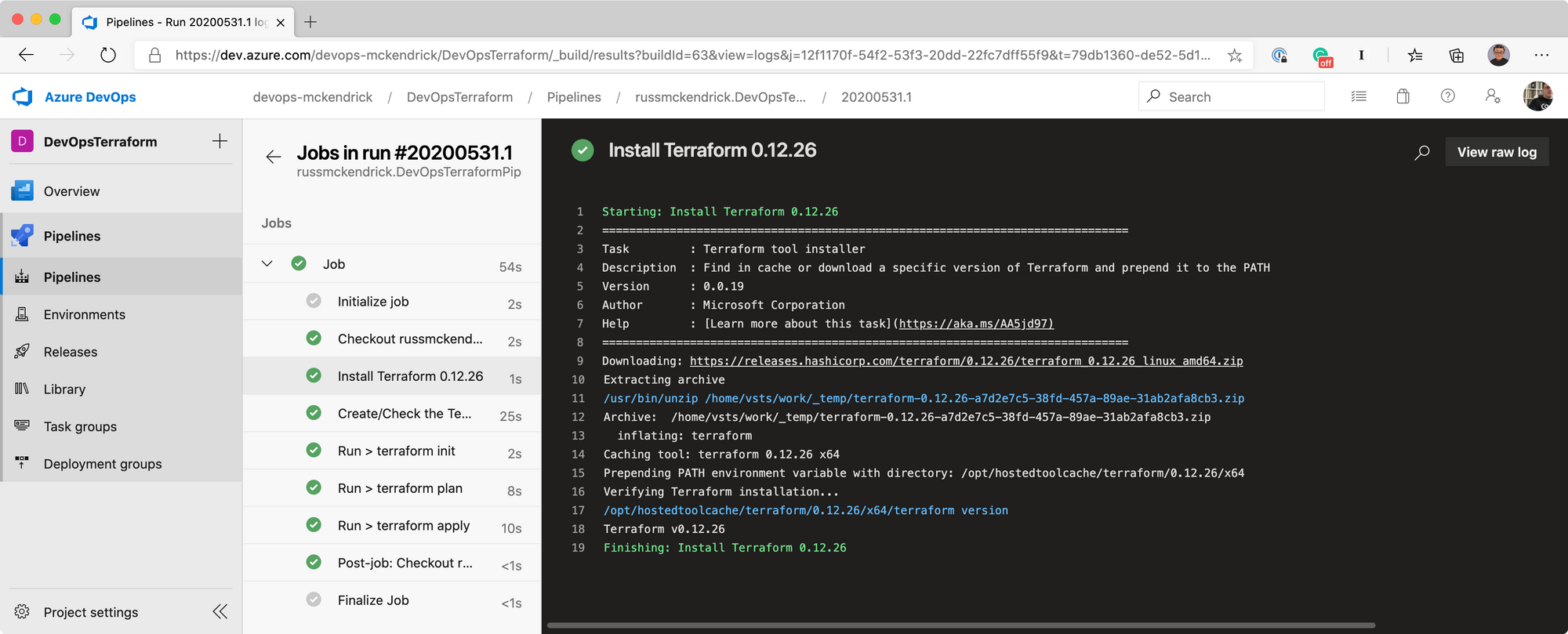This screenshot has width=1568, height=634.
Task: Select the Pipelines sub-item under Pipelines
Action: [122, 277]
